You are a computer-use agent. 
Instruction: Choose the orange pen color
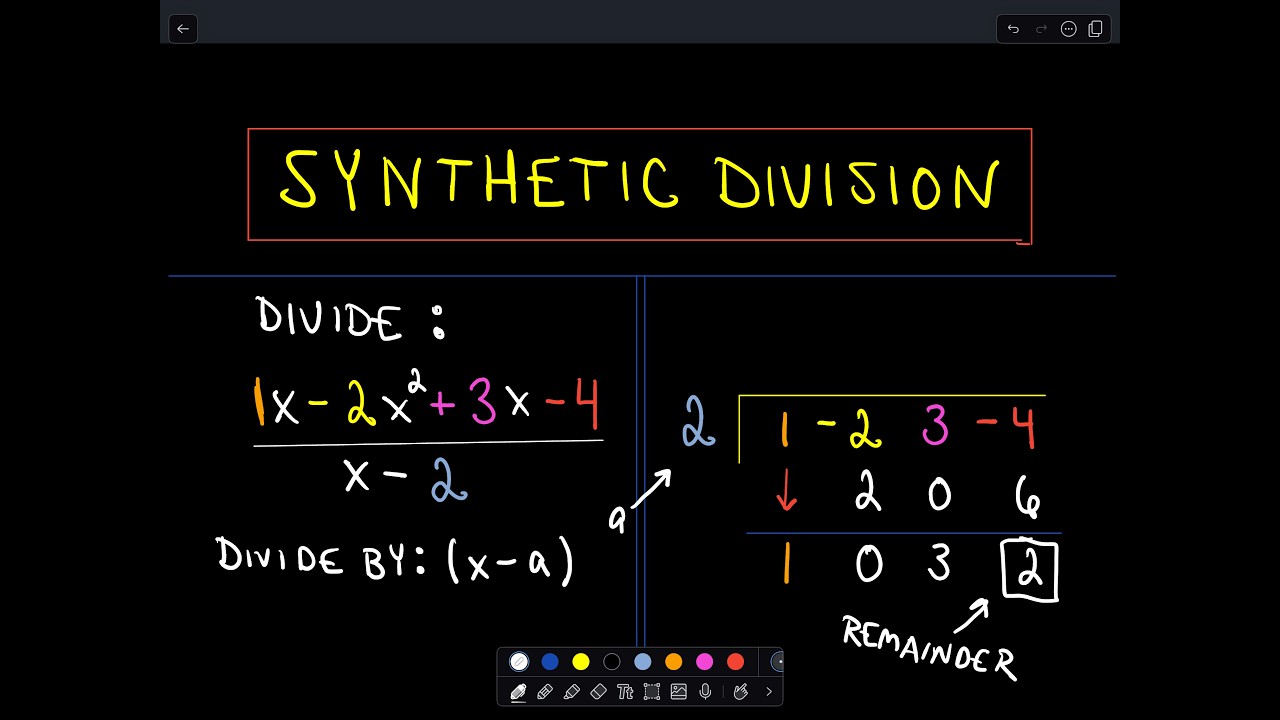674,661
